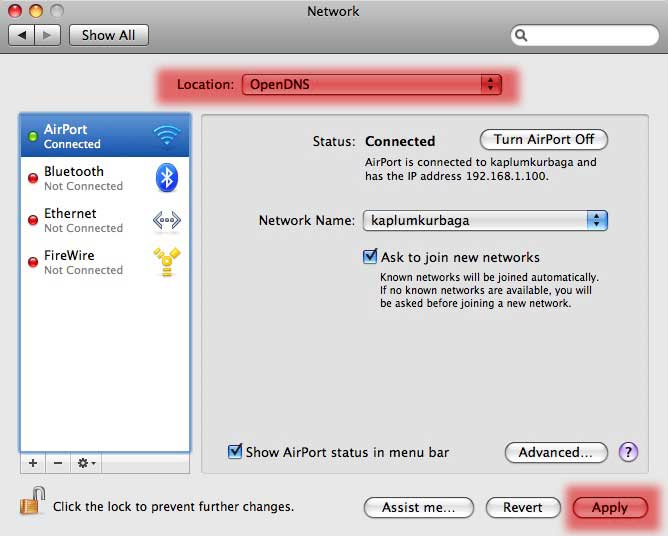
Task: Click the Bluetooth logo icon
Action: [x=167, y=177]
